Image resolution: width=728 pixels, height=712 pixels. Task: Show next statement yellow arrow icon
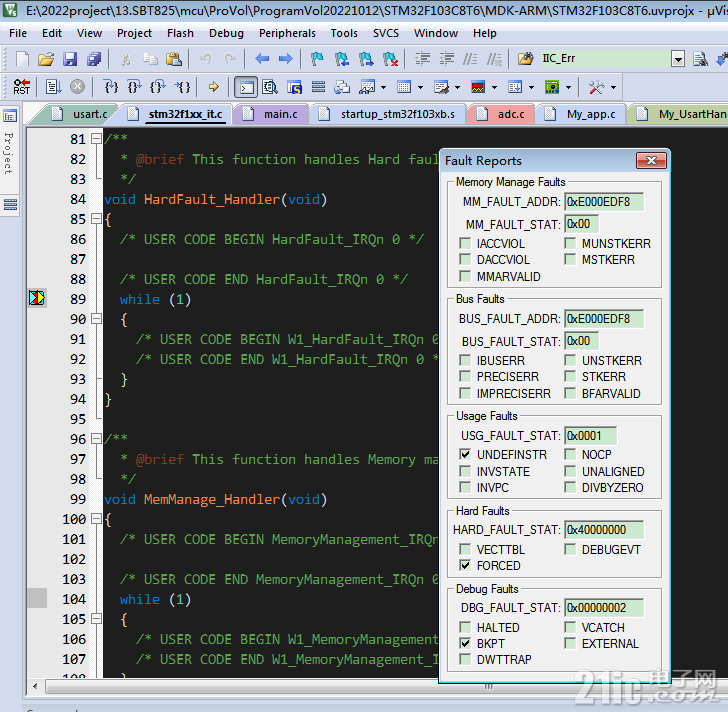pyautogui.click(x=214, y=87)
